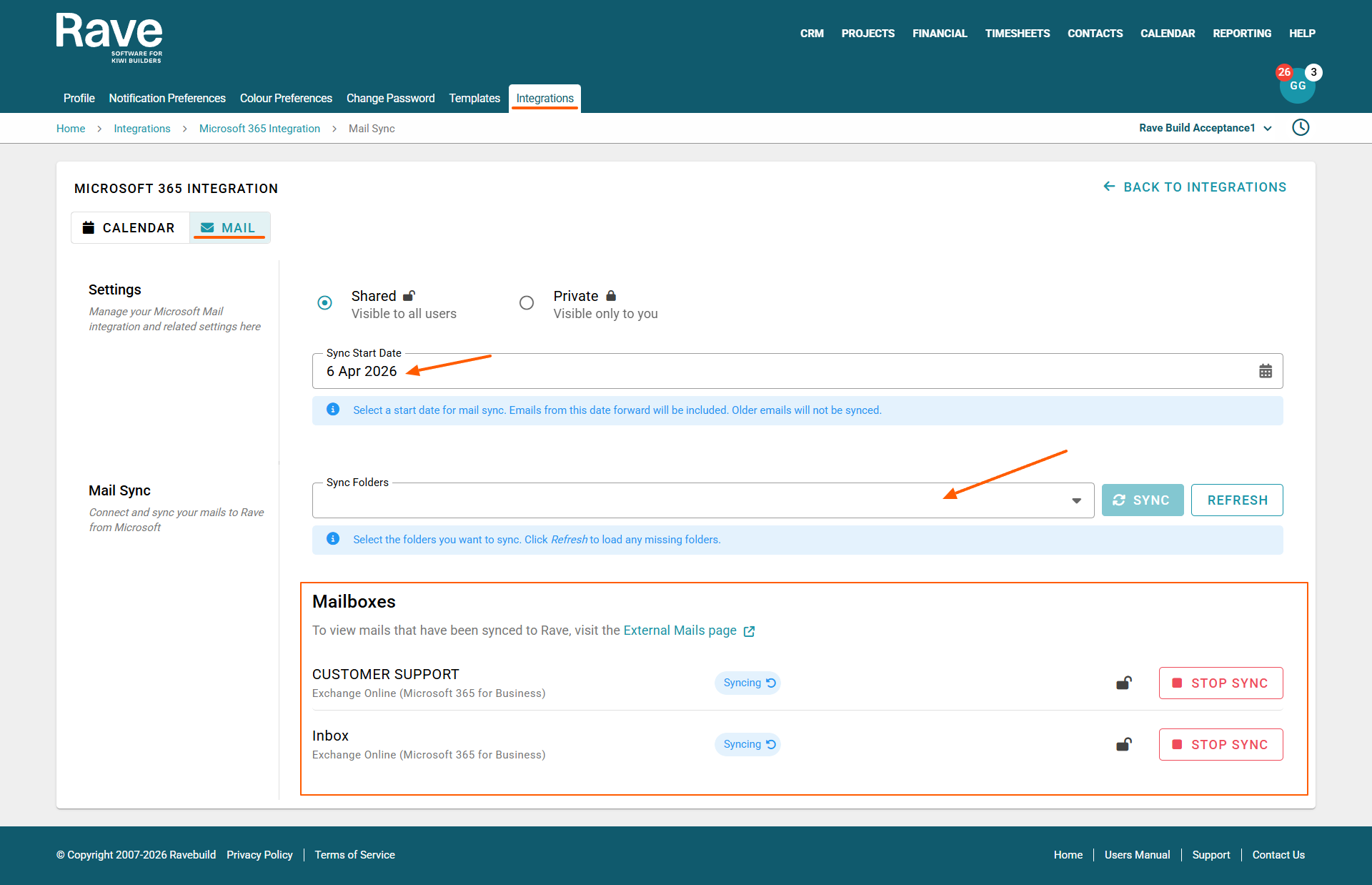The width and height of the screenshot is (1372, 885).
Task: Select the Private visibility radio button
Action: click(527, 303)
